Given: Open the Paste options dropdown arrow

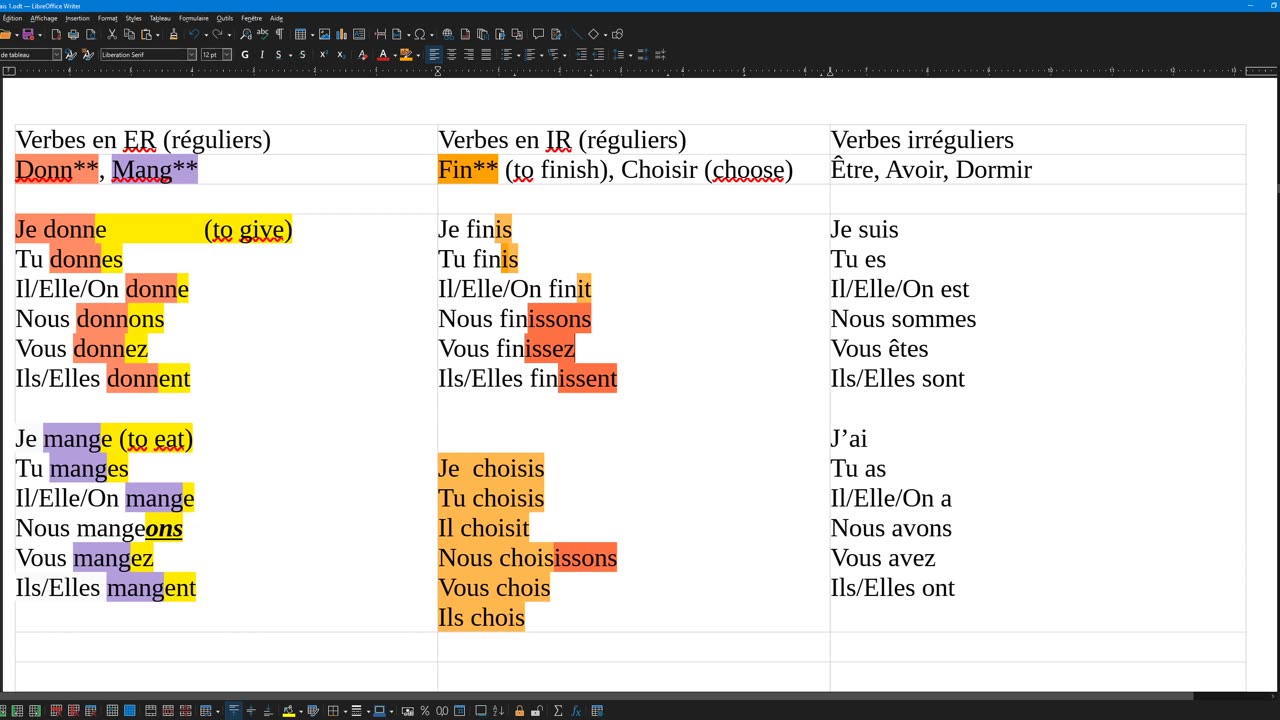Looking at the screenshot, I should (157, 34).
